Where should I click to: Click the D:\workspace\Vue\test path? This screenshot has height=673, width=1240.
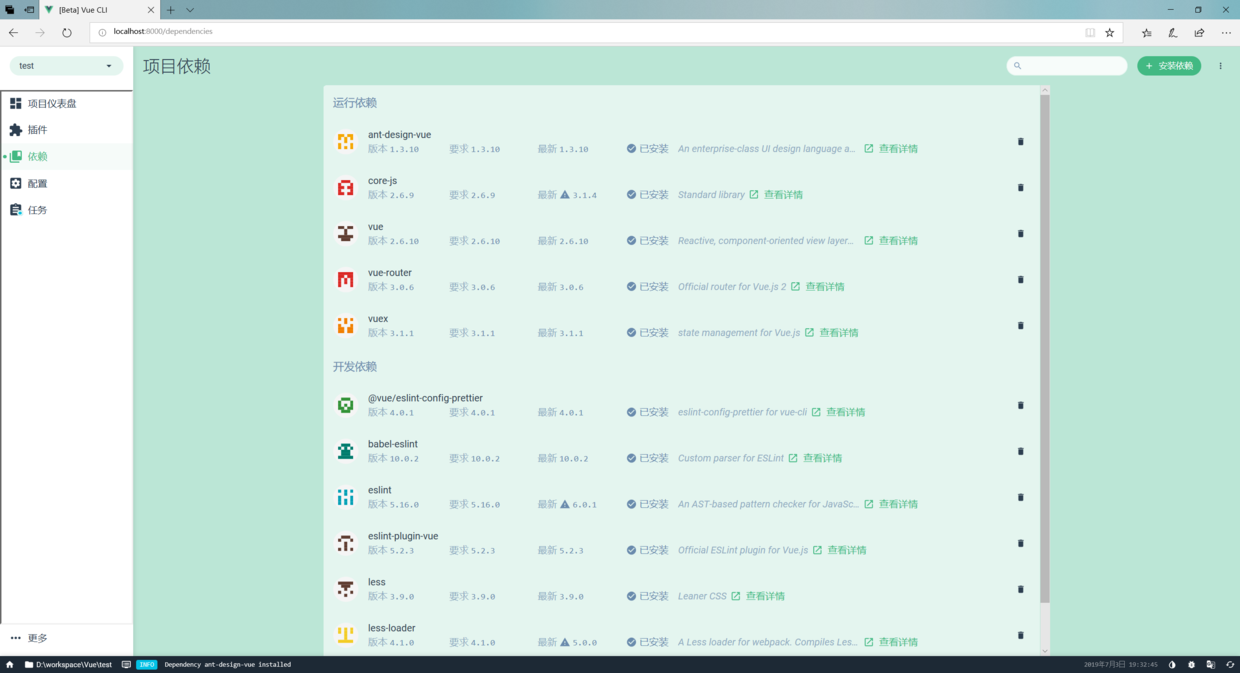(x=68, y=664)
